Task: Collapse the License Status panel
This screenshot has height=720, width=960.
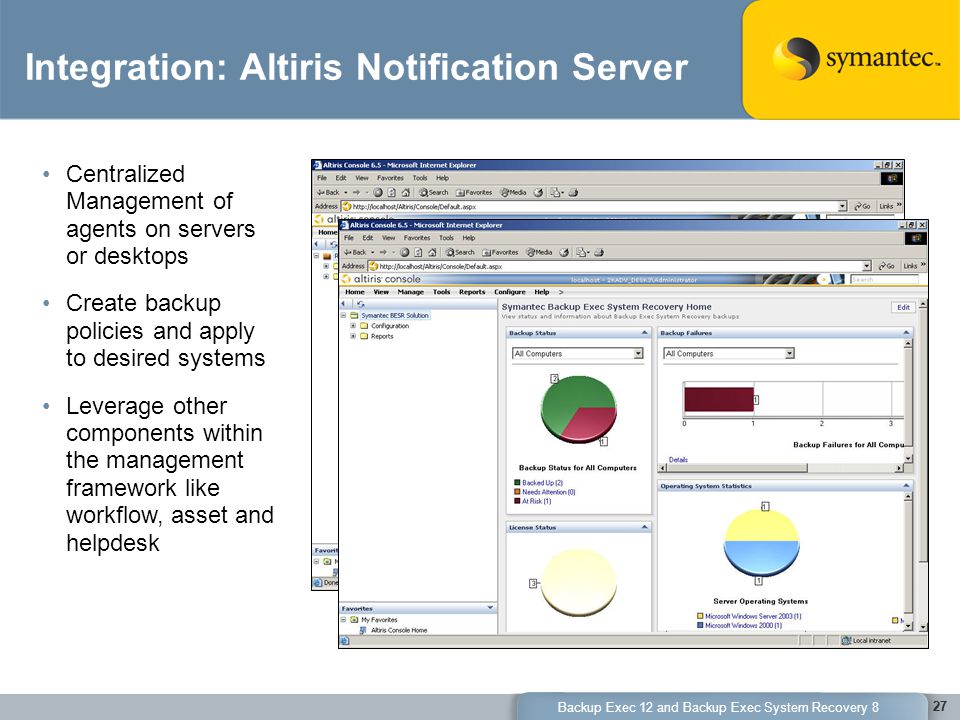Action: tap(645, 527)
